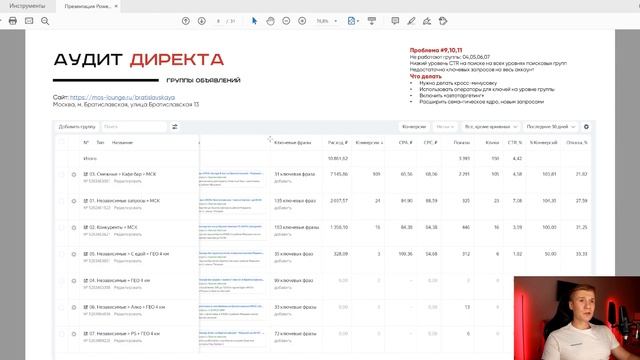
Task: Open the Конверсии dropdown
Action: tap(414, 127)
